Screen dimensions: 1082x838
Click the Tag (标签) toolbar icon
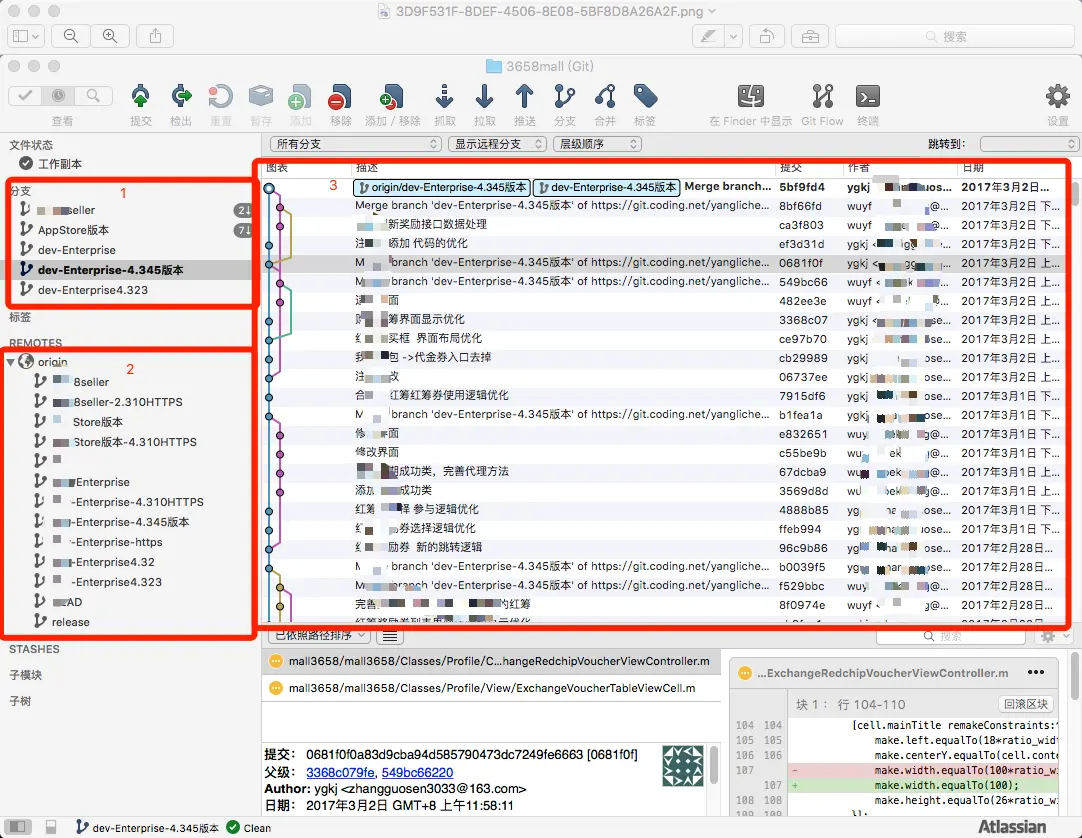click(645, 97)
